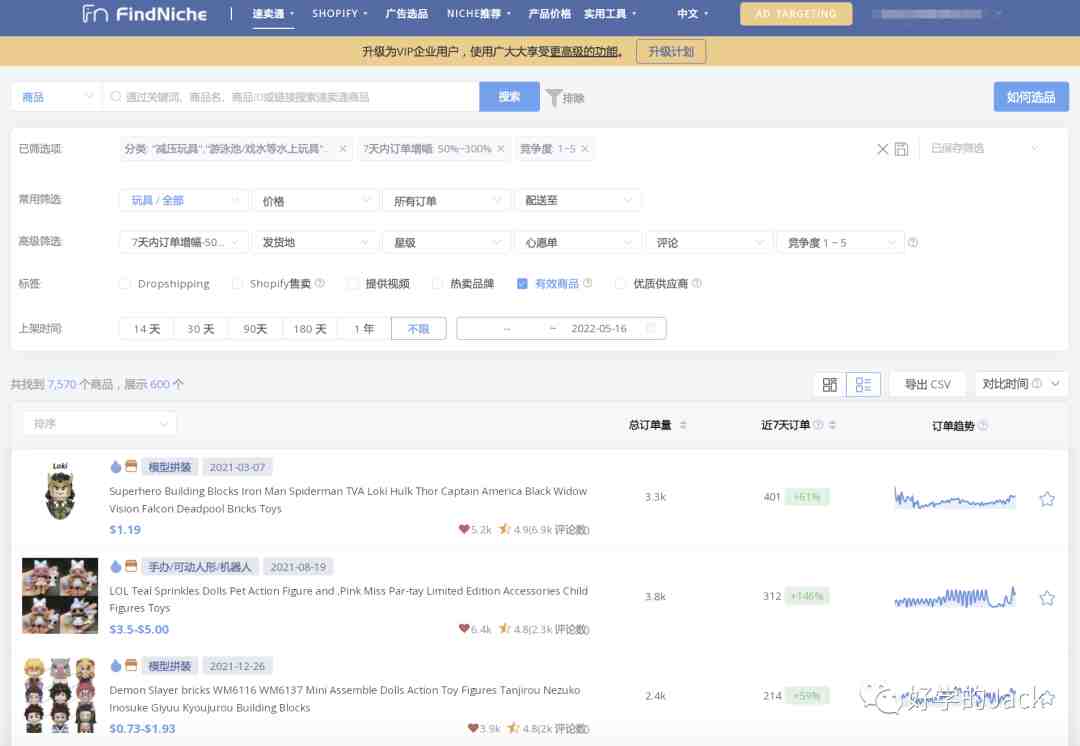Click blue drop icon on Superhero row
This screenshot has height=746, width=1080.
(x=116, y=467)
